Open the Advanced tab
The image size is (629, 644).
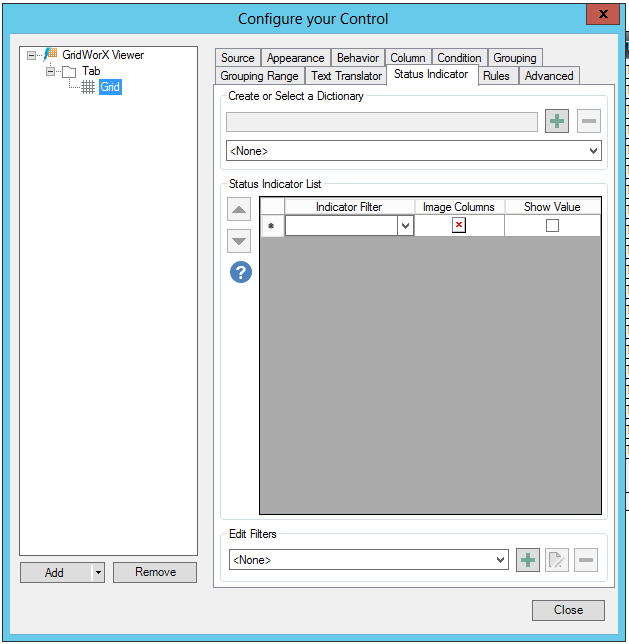(549, 76)
